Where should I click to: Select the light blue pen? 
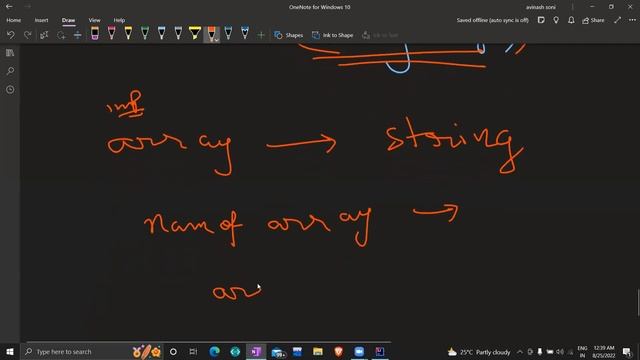point(162,33)
